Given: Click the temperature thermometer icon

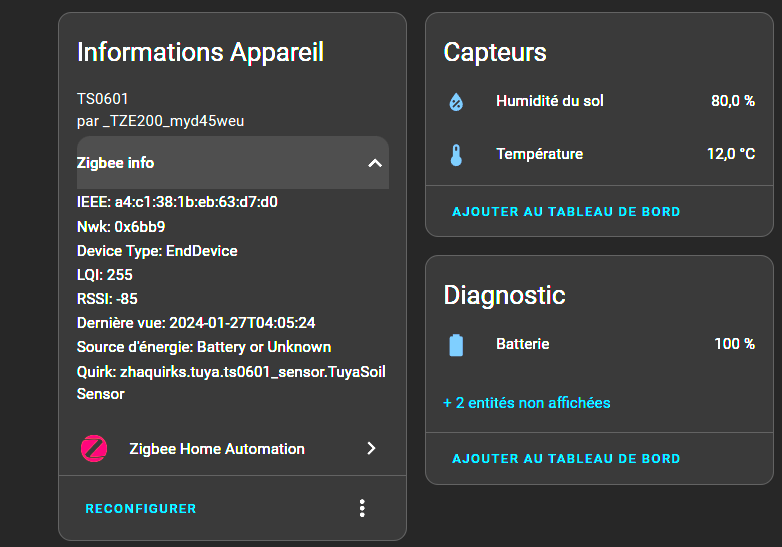Looking at the screenshot, I should click(x=456, y=155).
